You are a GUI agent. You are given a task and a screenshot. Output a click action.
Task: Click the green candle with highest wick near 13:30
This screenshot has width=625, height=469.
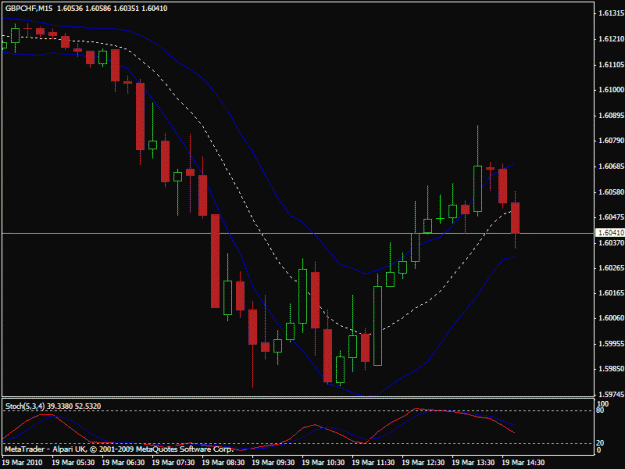click(x=478, y=188)
